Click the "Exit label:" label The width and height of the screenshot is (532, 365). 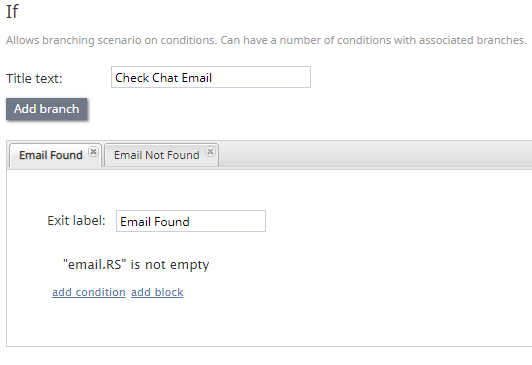(x=76, y=221)
